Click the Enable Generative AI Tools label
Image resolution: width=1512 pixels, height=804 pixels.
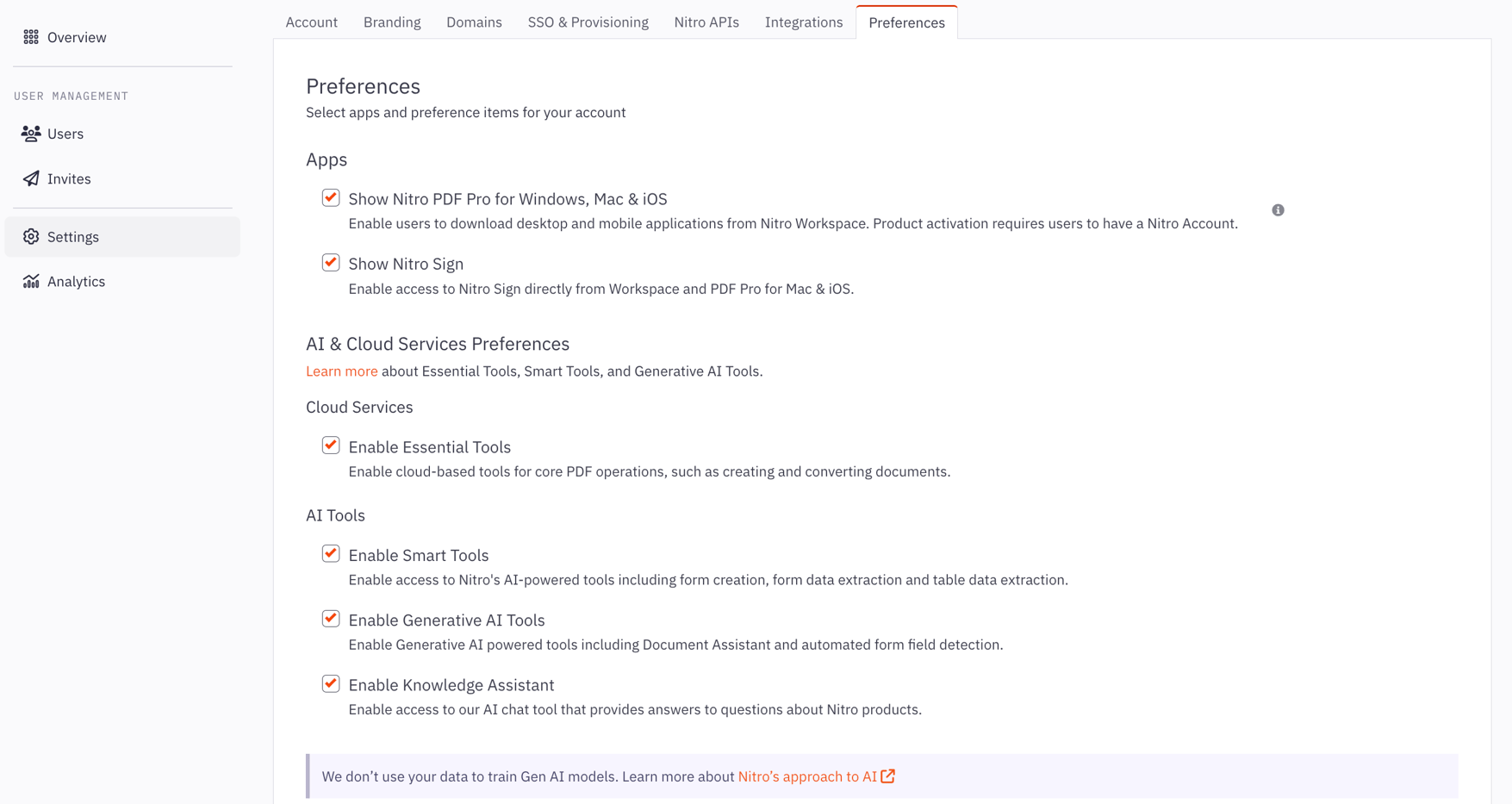[x=446, y=620]
